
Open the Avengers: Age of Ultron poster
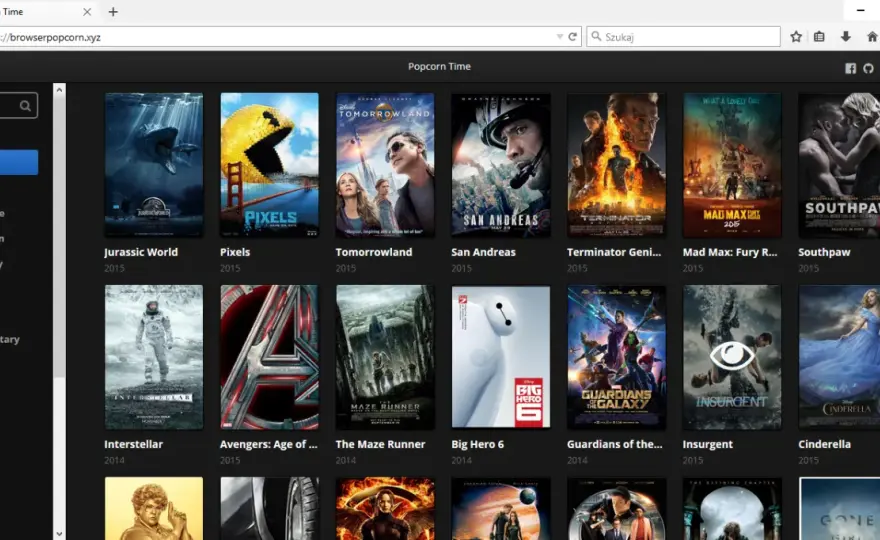point(269,357)
